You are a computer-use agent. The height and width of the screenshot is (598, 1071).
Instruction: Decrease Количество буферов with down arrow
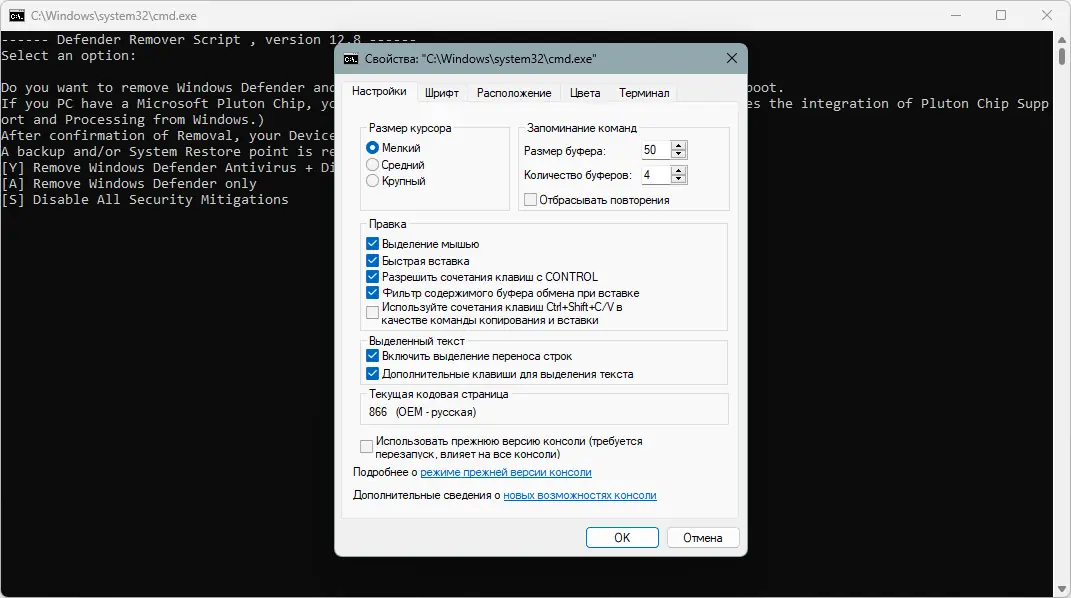point(678,180)
